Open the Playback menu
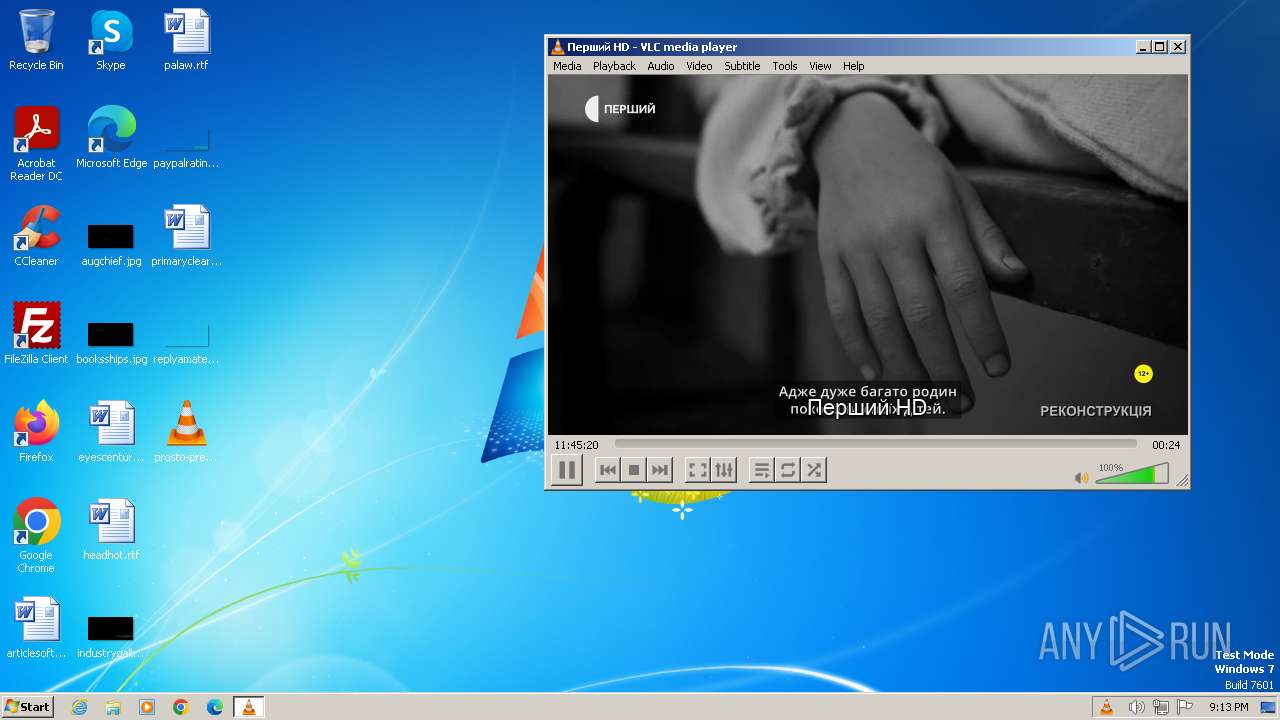 coord(614,66)
